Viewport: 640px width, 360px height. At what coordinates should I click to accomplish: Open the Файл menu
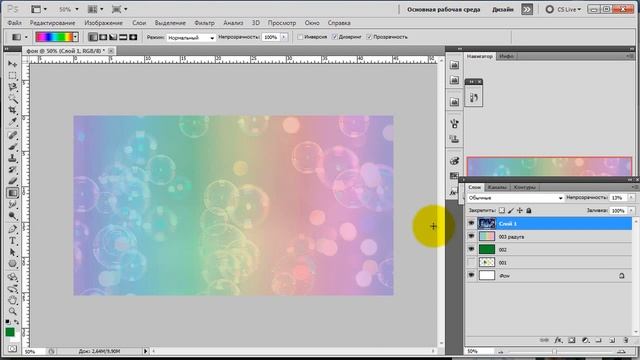point(15,23)
